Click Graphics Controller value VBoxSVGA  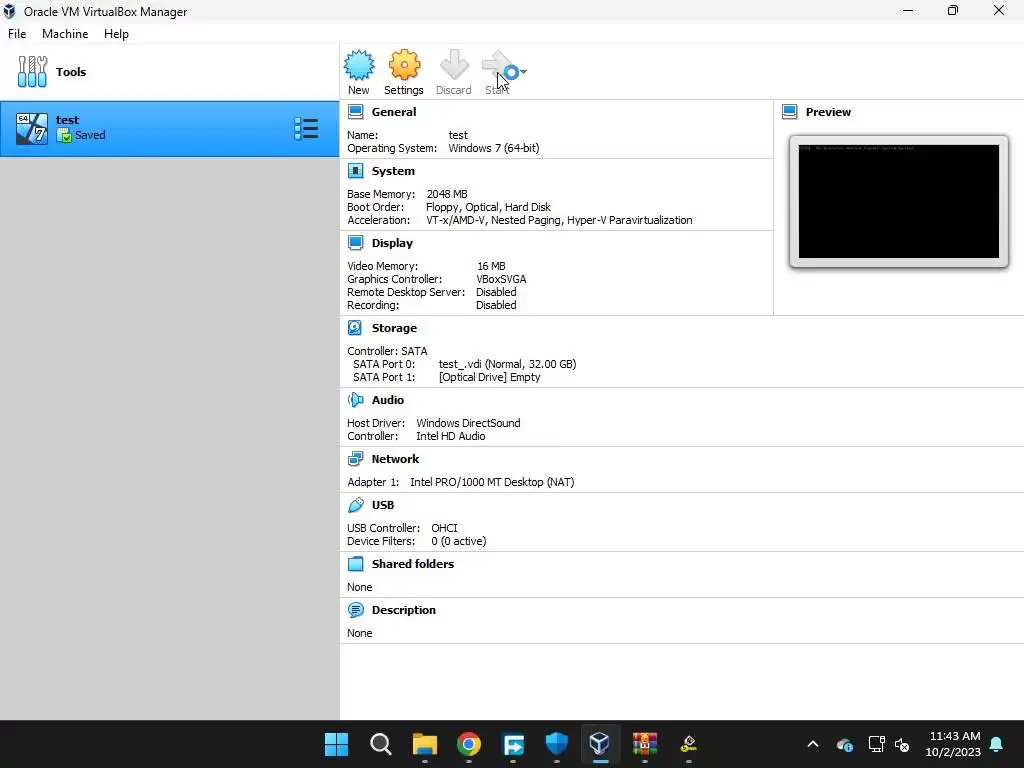point(501,279)
